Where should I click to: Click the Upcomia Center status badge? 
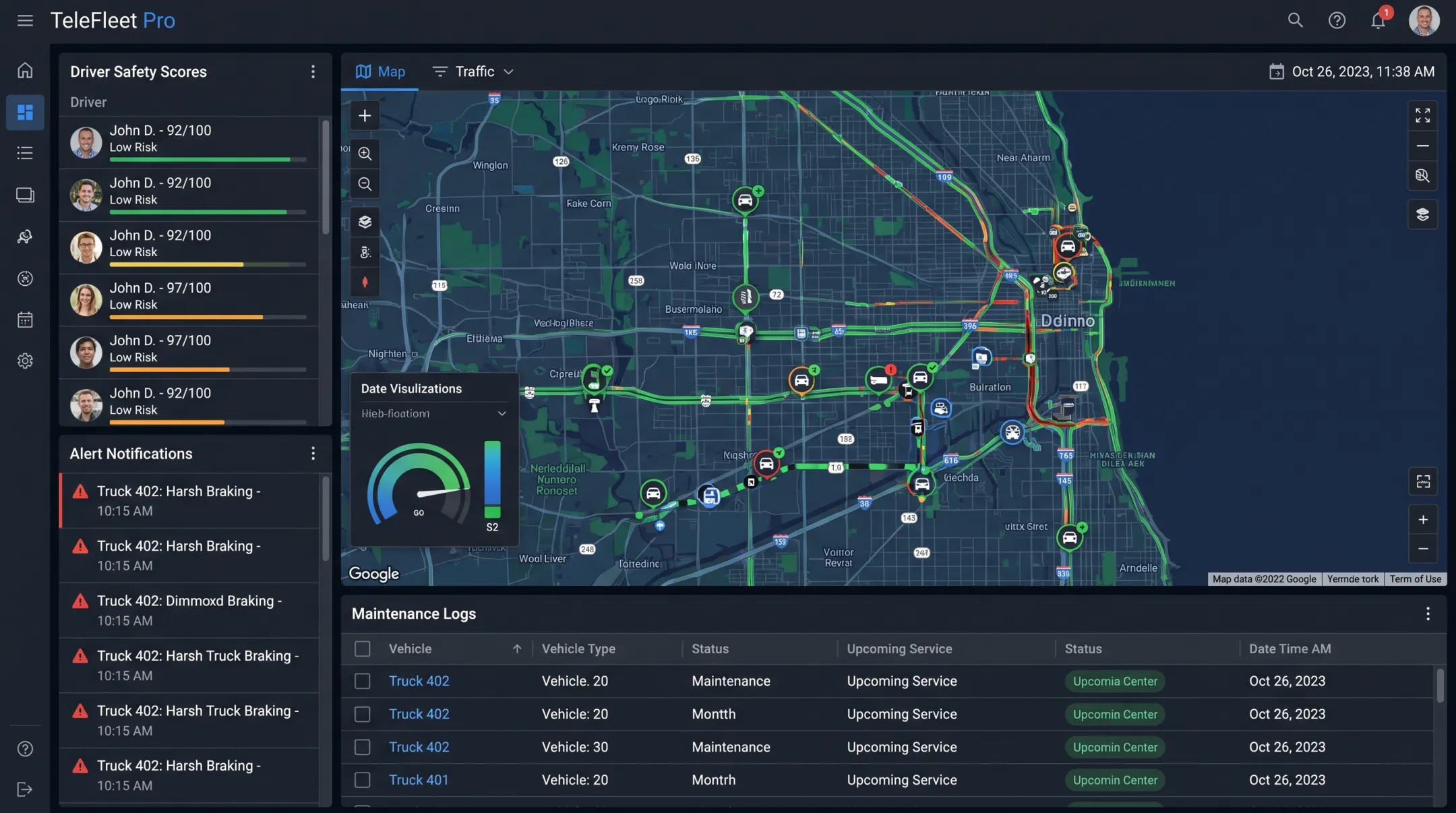click(x=1115, y=681)
